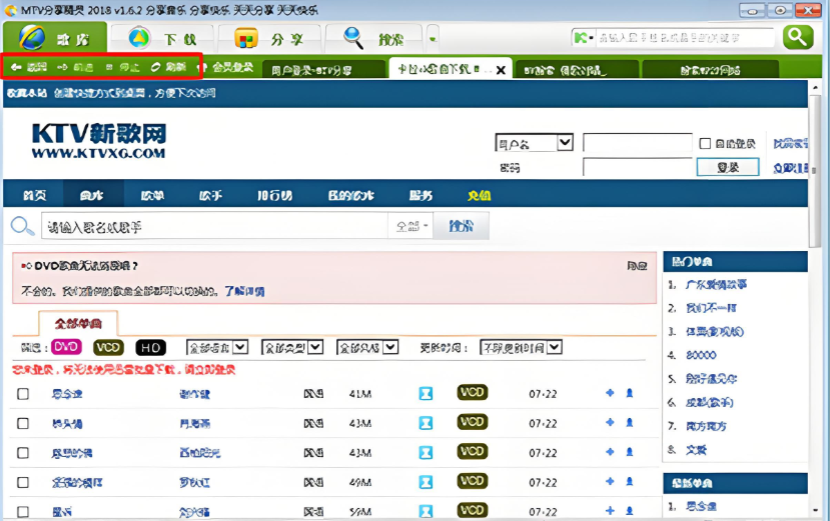
Task: Hide the pink DVD notice via its right link
Action: [x=637, y=266]
